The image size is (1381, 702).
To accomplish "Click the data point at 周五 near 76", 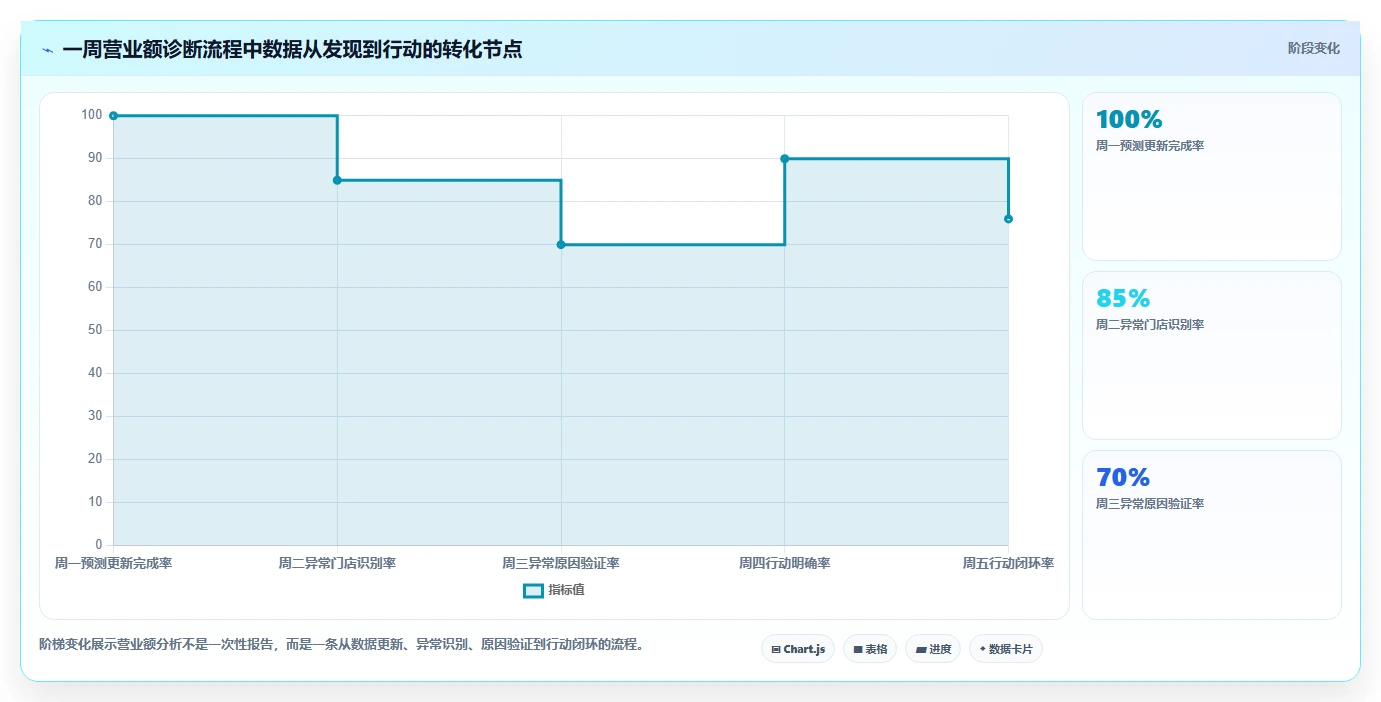I will point(1008,219).
